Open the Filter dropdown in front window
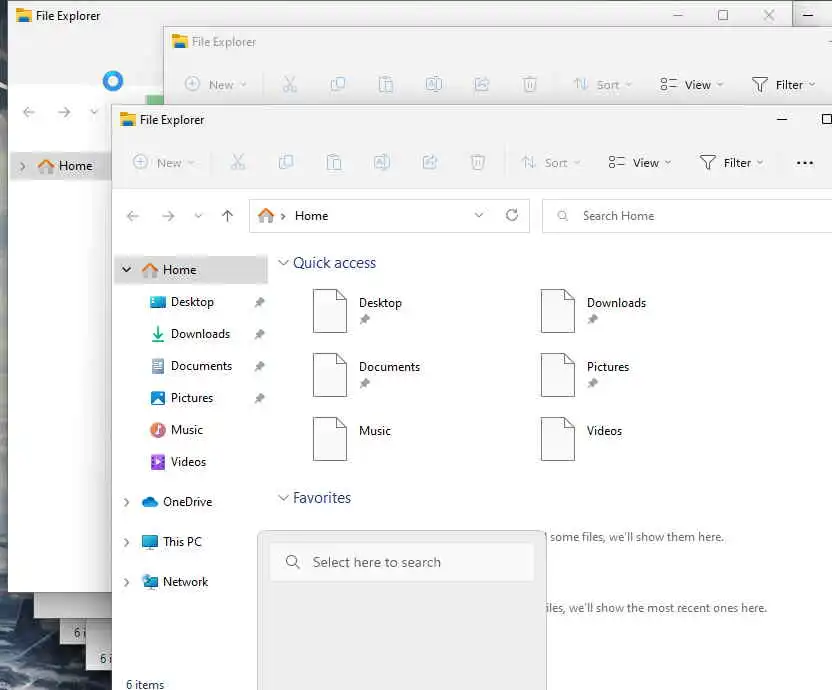Screen dimensions: 832x690 732,162
